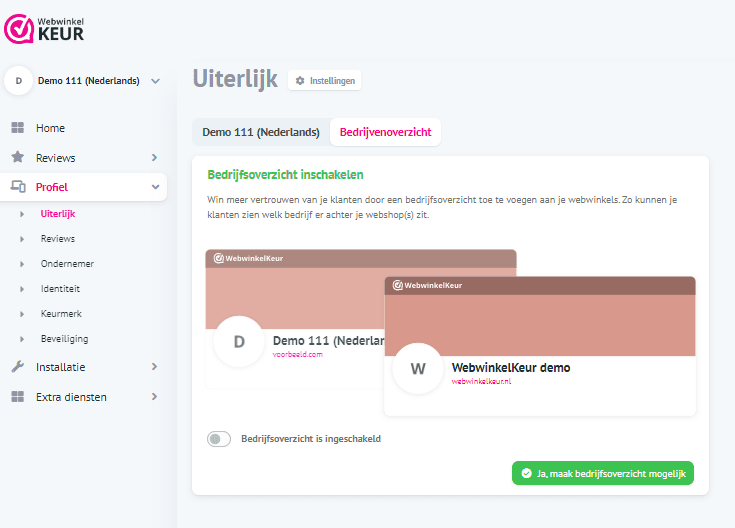Click the D avatar next to account name
This screenshot has width=735, height=528.
(18, 81)
